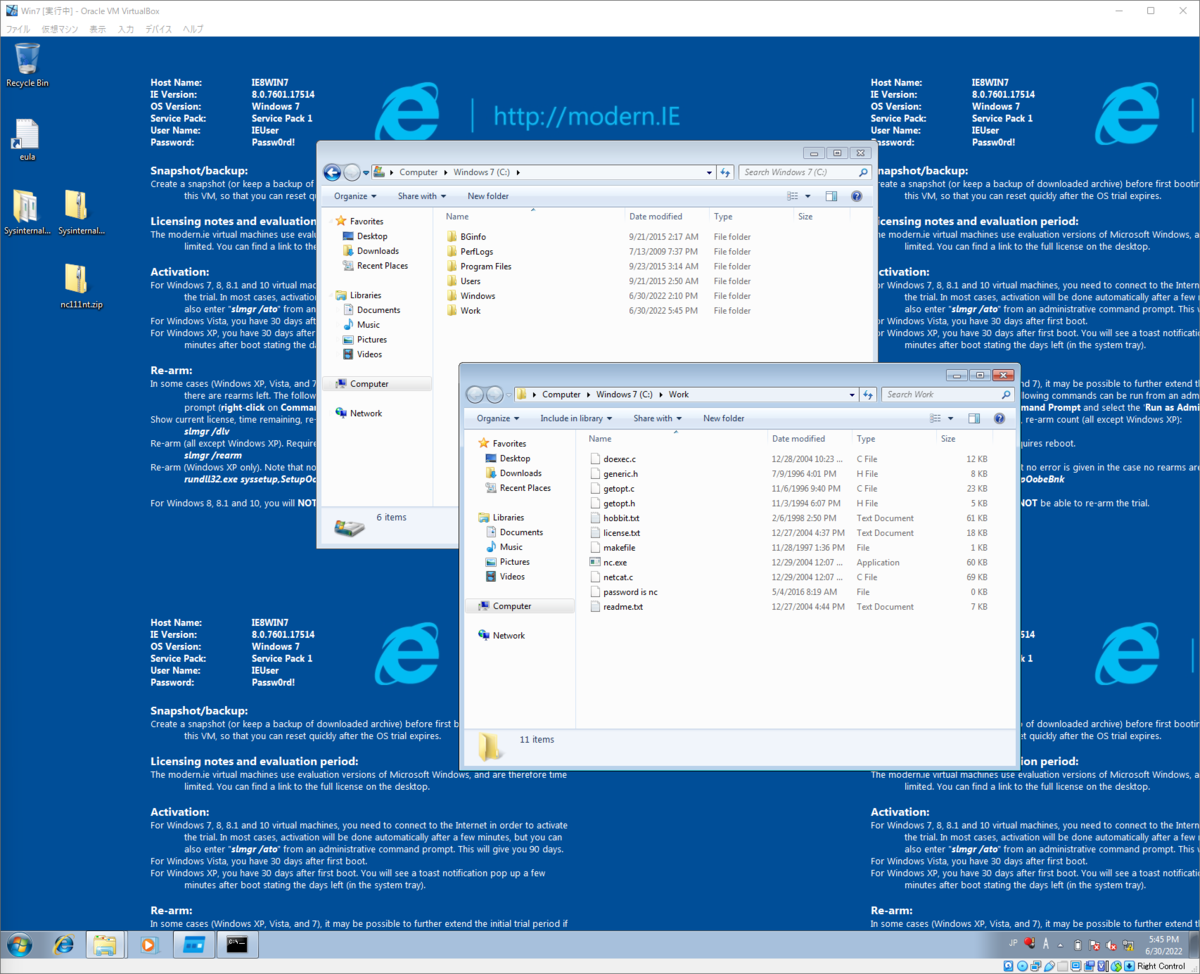Refresh the Work window address bar
Image resolution: width=1200 pixels, height=974 pixels.
click(868, 394)
